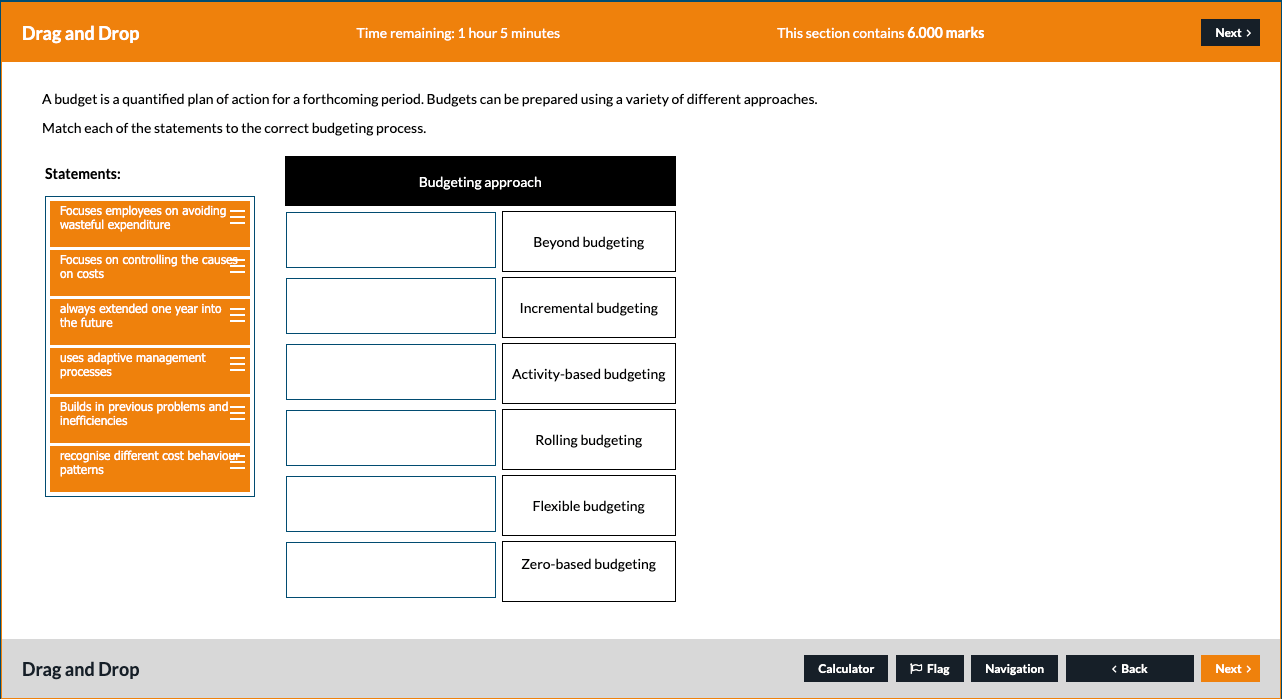This screenshot has height=699, width=1282.
Task: Click the flag icon on the Flag button
Action: click(914, 668)
